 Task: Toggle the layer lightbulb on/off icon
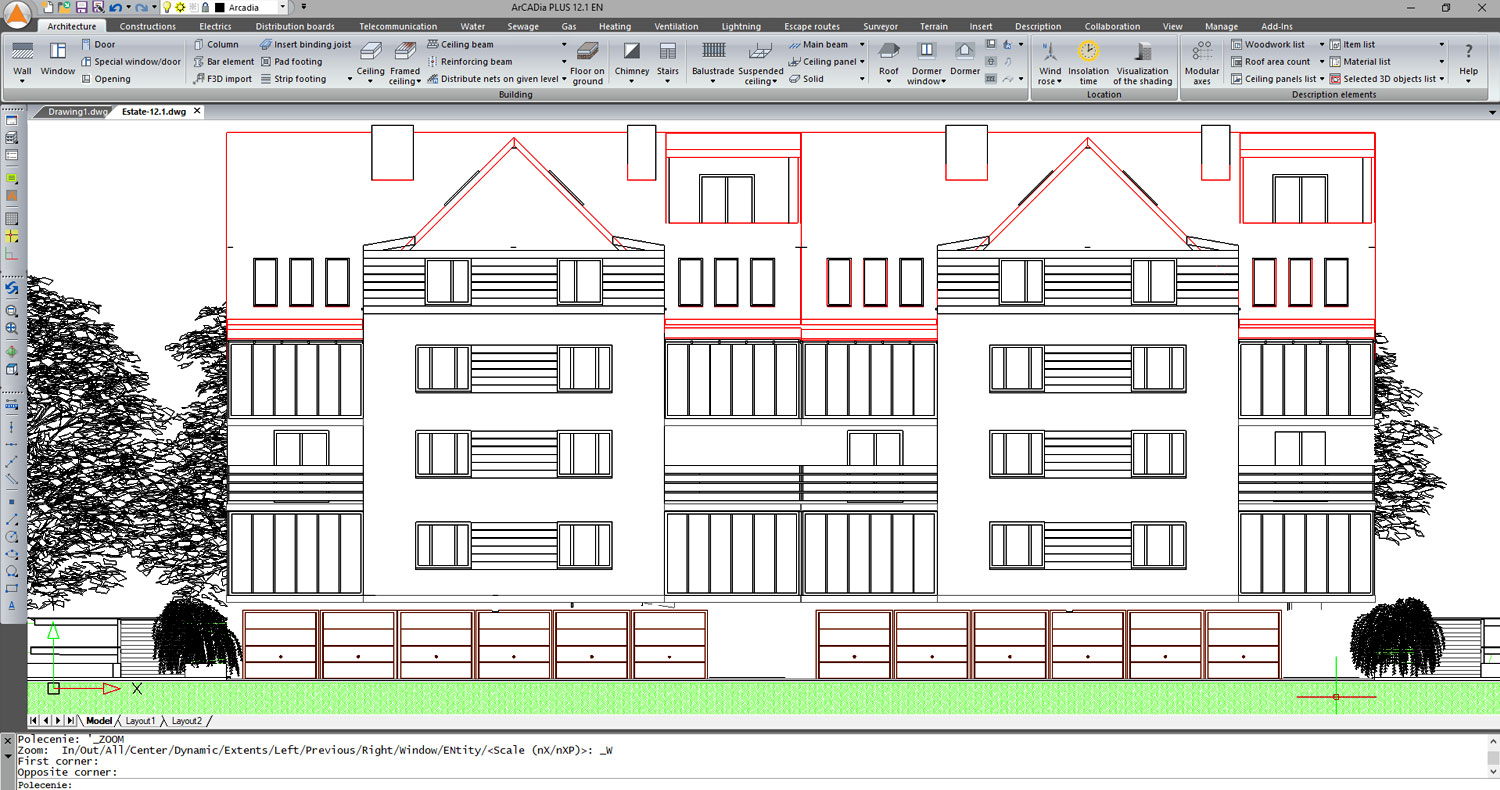(x=168, y=7)
